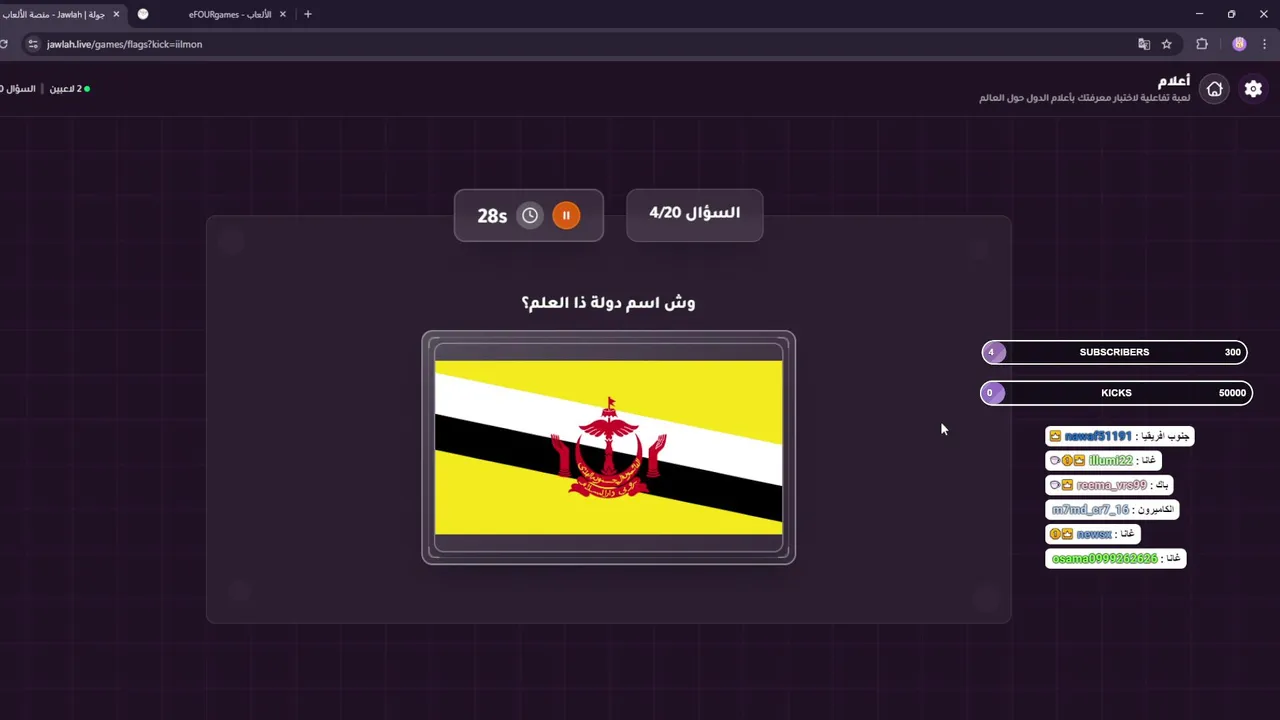The height and width of the screenshot is (720, 1280).
Task: Click the SUBSCRIBERS progress bar
Action: tap(1114, 352)
